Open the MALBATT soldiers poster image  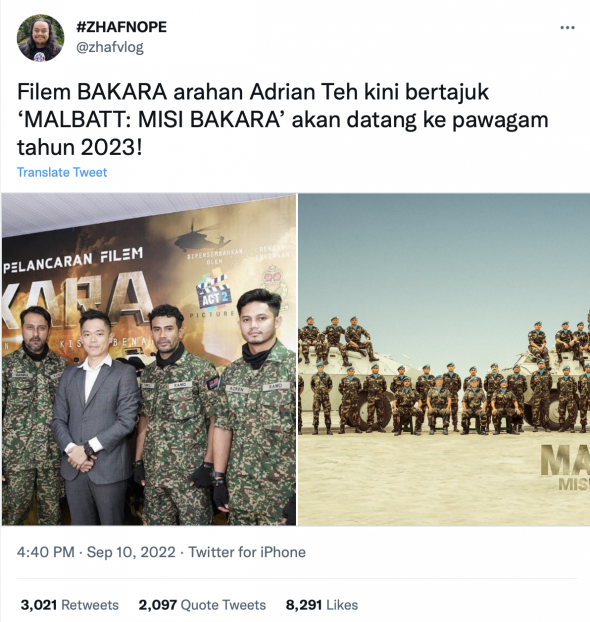[444, 359]
